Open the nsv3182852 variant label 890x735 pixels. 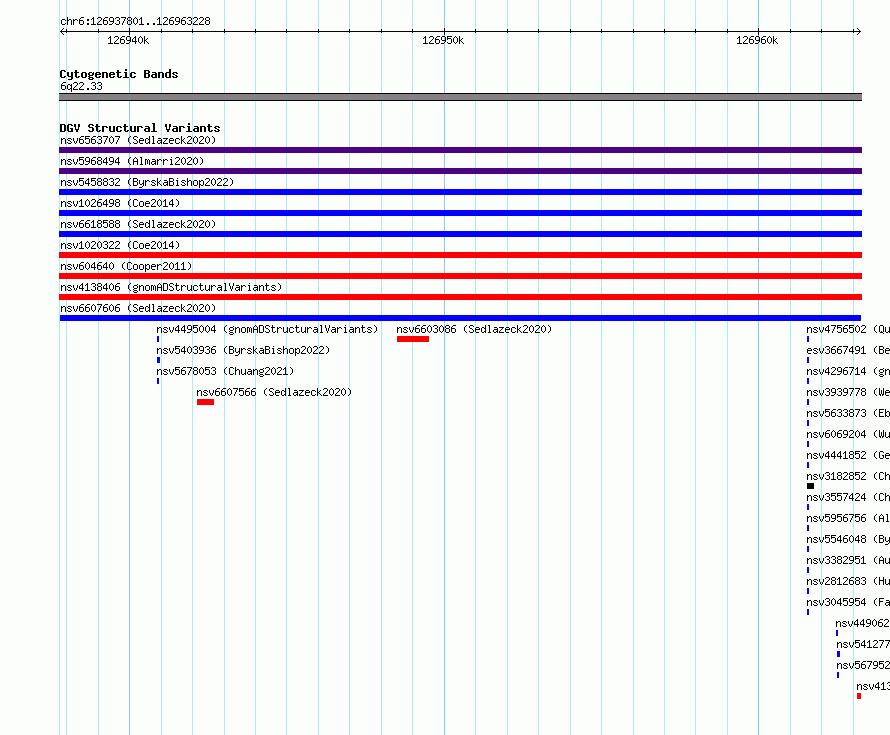(x=848, y=476)
